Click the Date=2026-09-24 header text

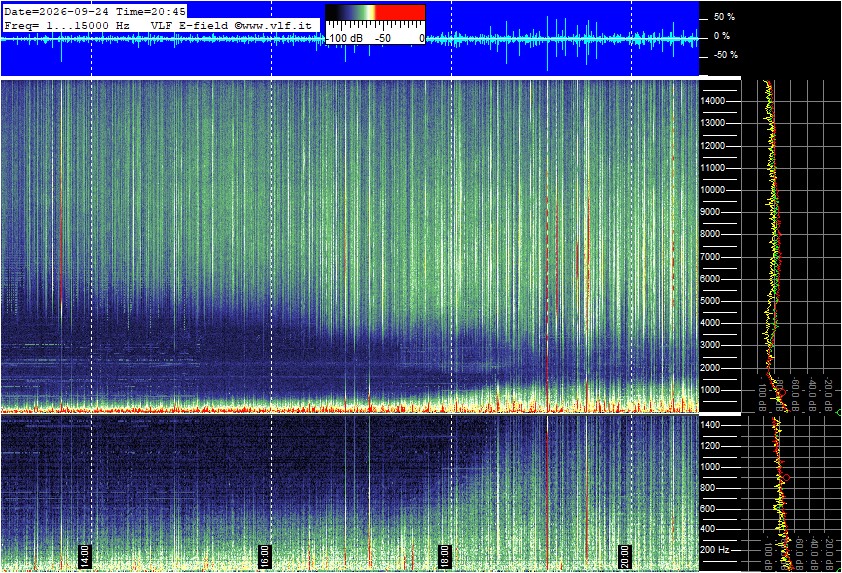(x=57, y=11)
